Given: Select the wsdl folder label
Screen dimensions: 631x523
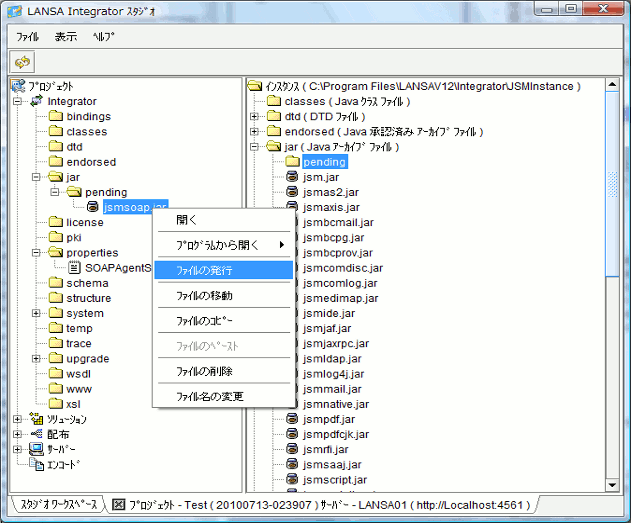Looking at the screenshot, I should (78, 374).
